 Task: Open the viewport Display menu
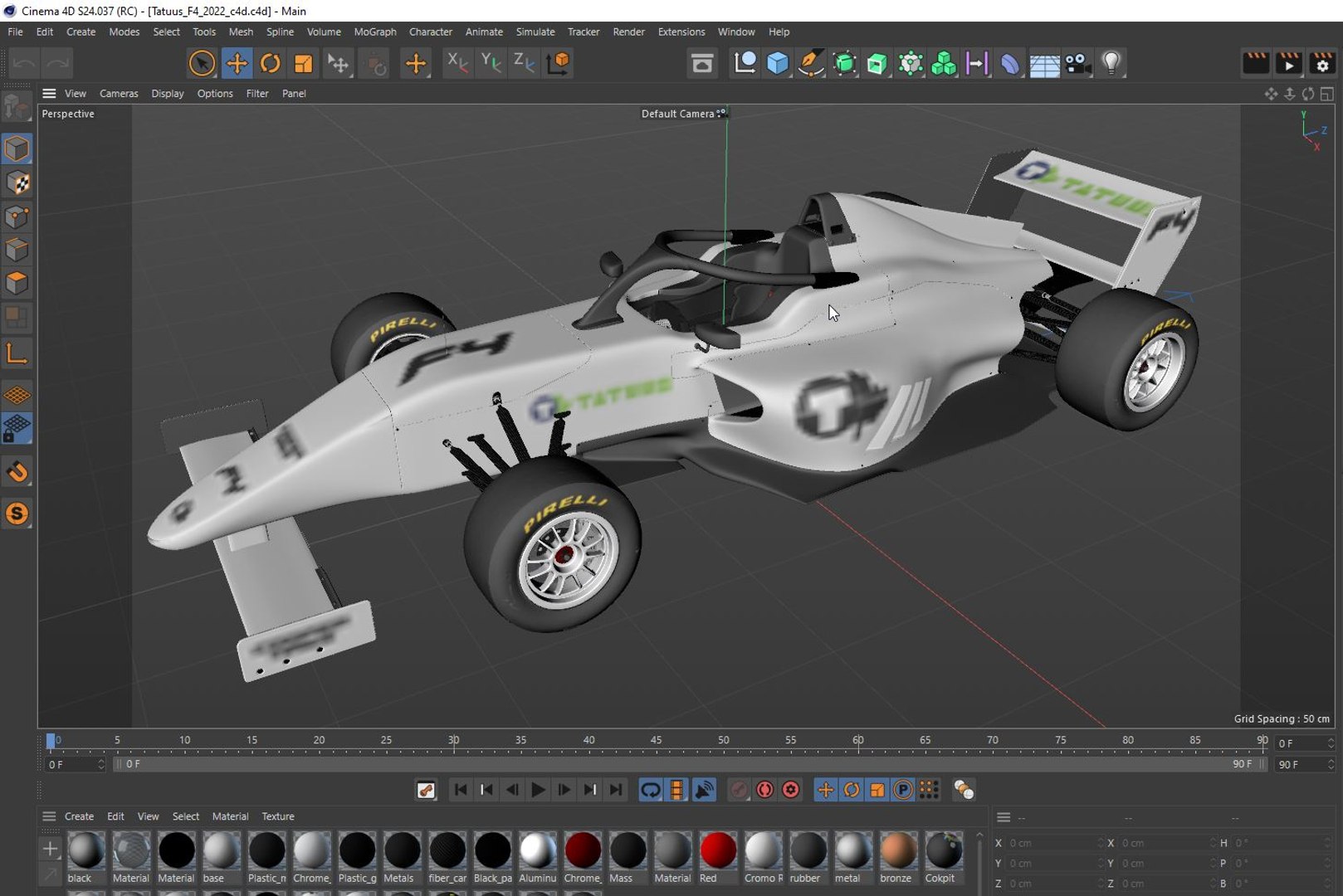pos(168,94)
